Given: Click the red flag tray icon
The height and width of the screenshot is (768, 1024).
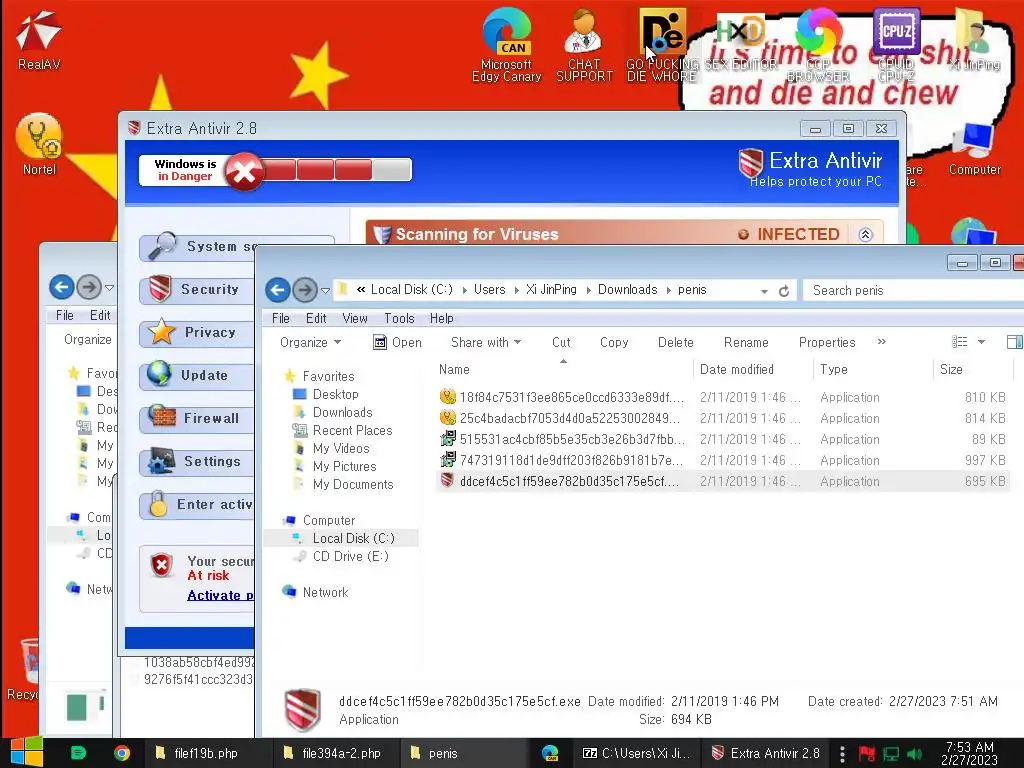Looking at the screenshot, I should [x=866, y=754].
